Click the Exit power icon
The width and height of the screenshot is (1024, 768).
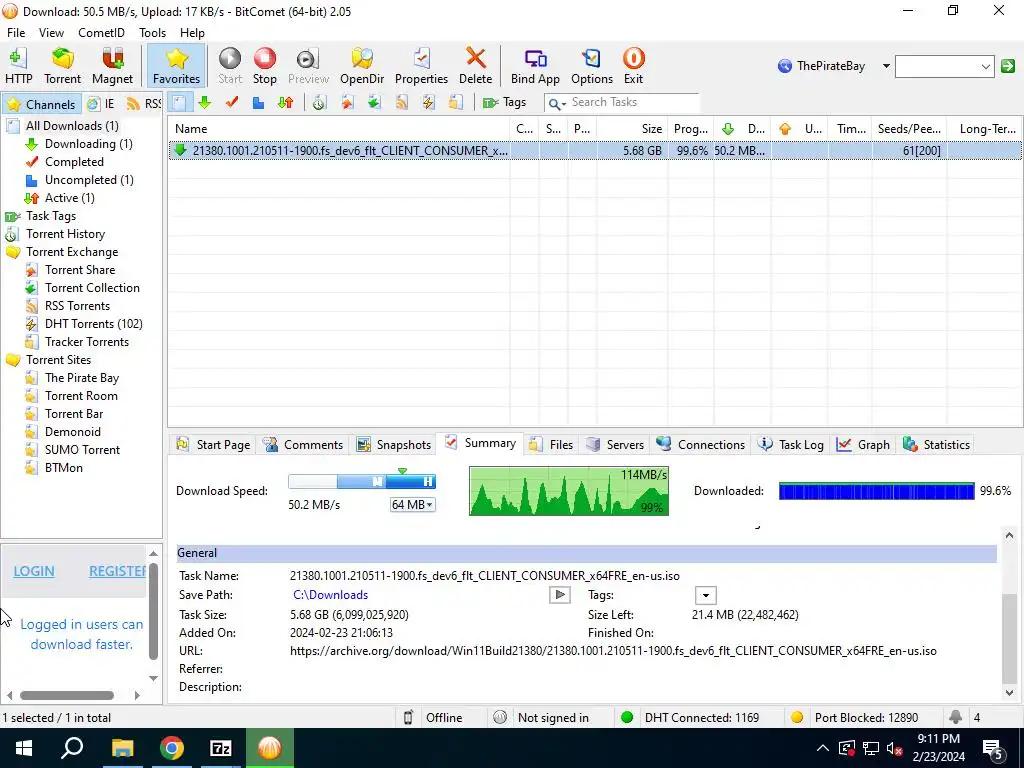click(x=633, y=66)
